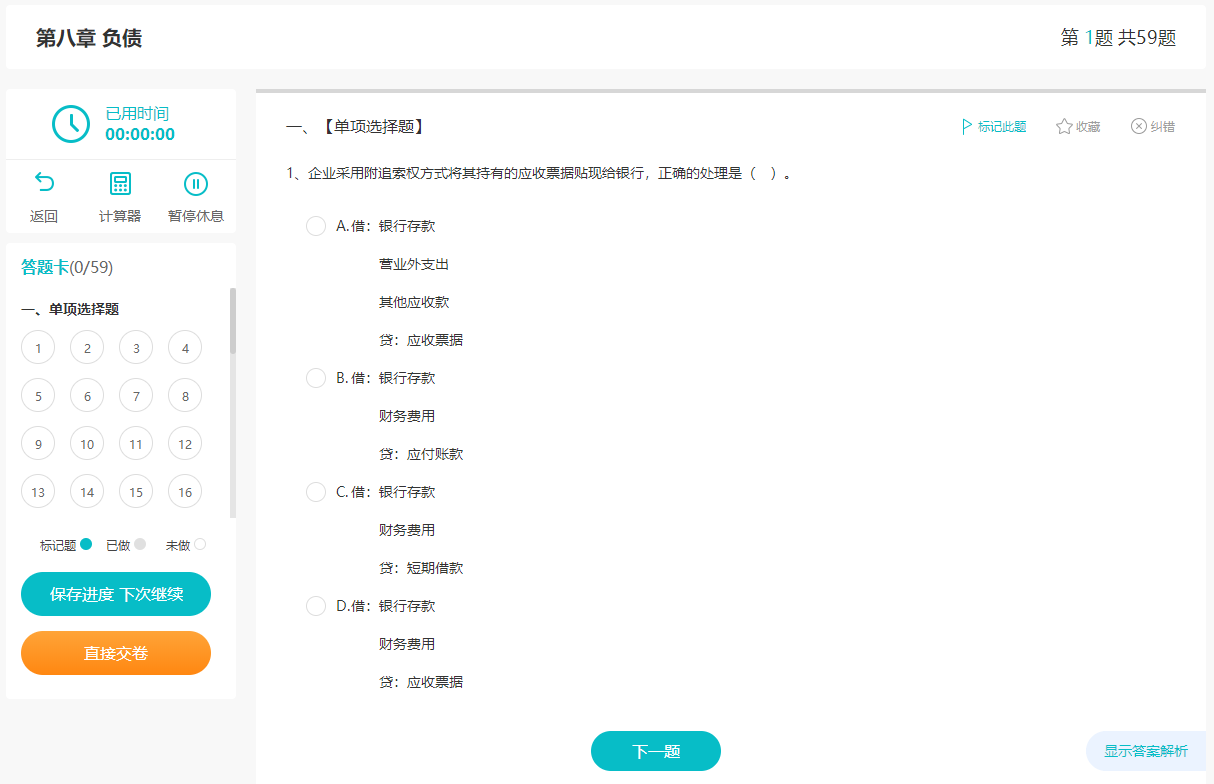Image resolution: width=1214 pixels, height=784 pixels.
Task: Jump to question 10 in the answer card
Action: [x=86, y=443]
